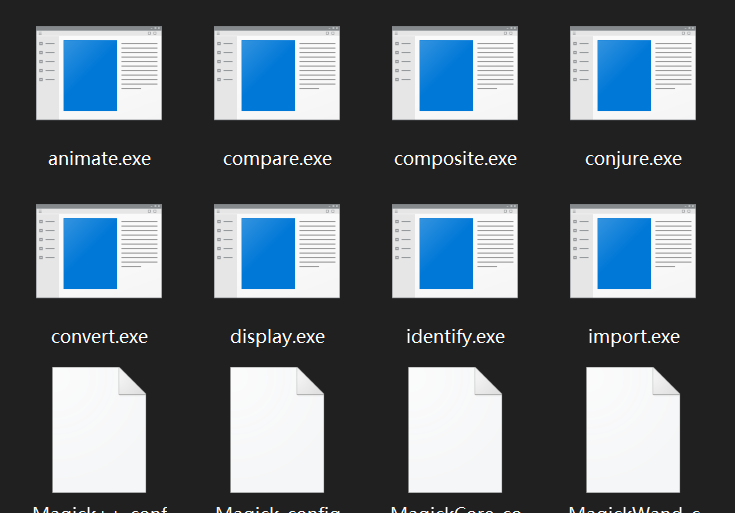735x513 pixels.
Task: Select the "display.exe" file name text
Action: pos(277,337)
